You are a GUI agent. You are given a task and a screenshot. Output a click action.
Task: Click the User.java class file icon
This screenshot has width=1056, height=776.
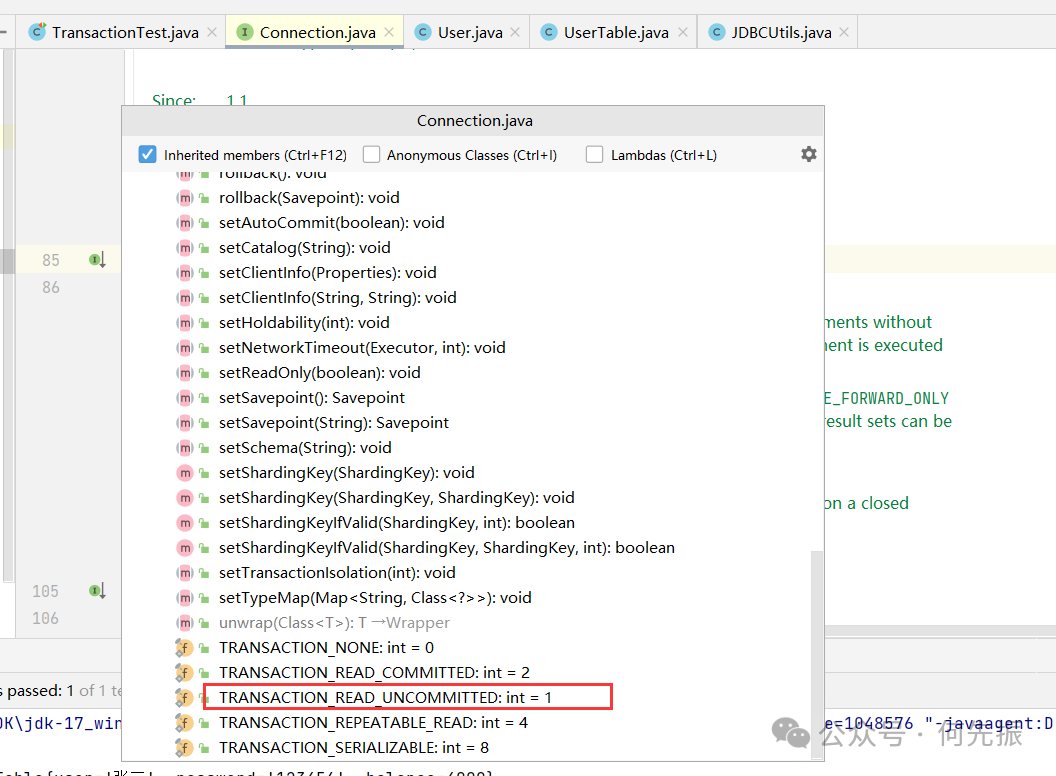click(423, 32)
